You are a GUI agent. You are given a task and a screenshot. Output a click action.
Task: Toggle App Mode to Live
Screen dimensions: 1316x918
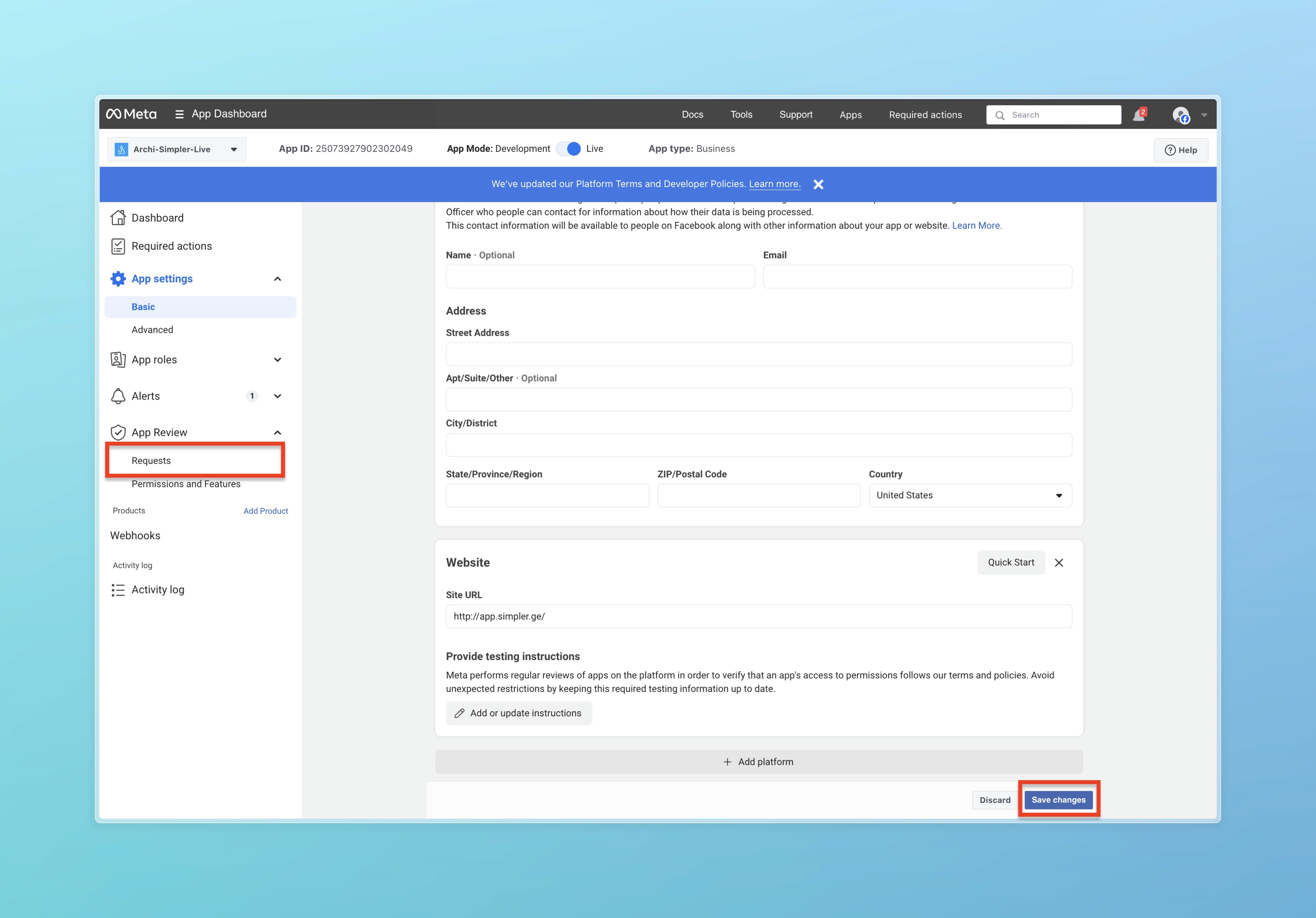[569, 149]
